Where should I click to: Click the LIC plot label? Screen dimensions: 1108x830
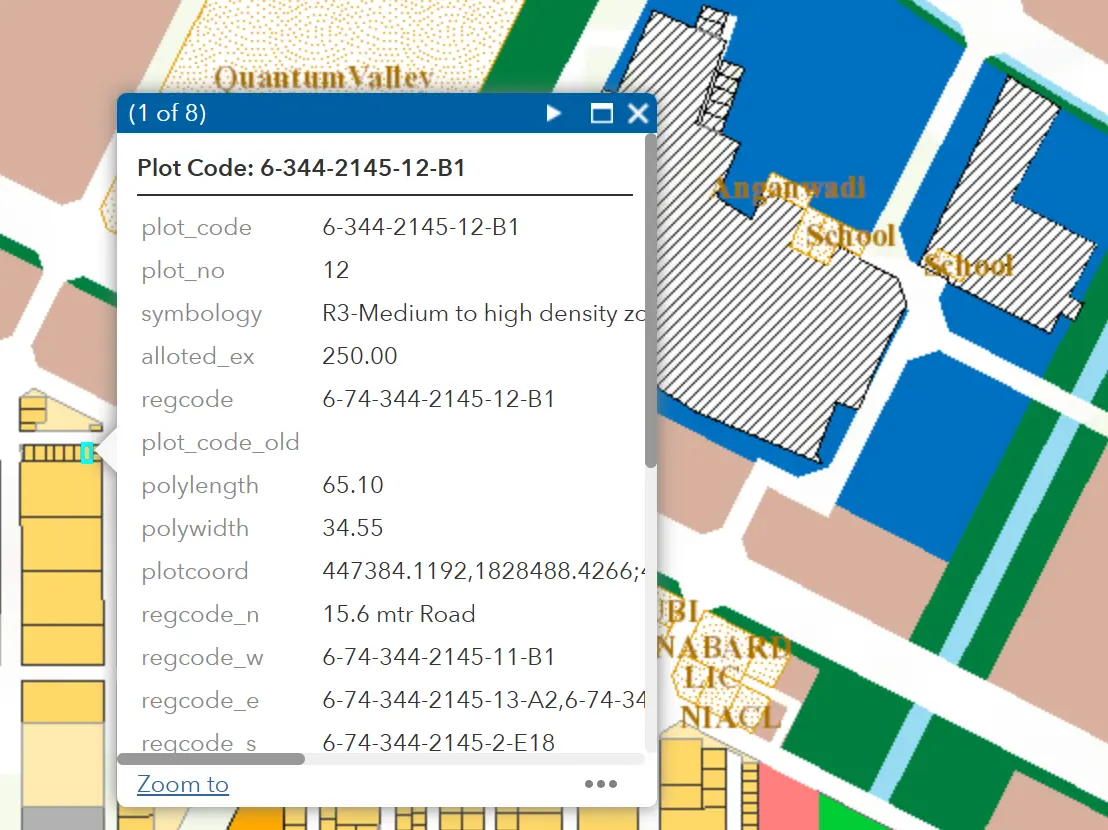click(x=707, y=680)
